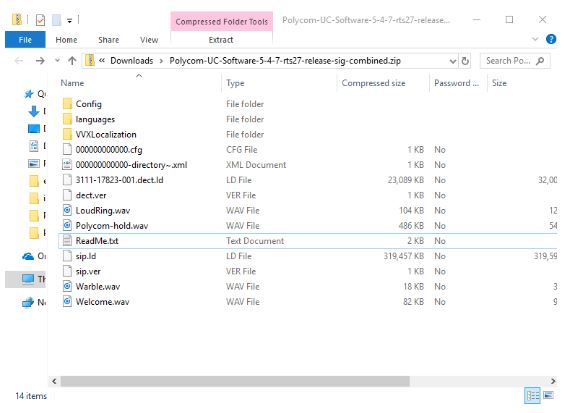Open the Share ribbon tab
The width and height of the screenshot is (571, 413).
109,40
